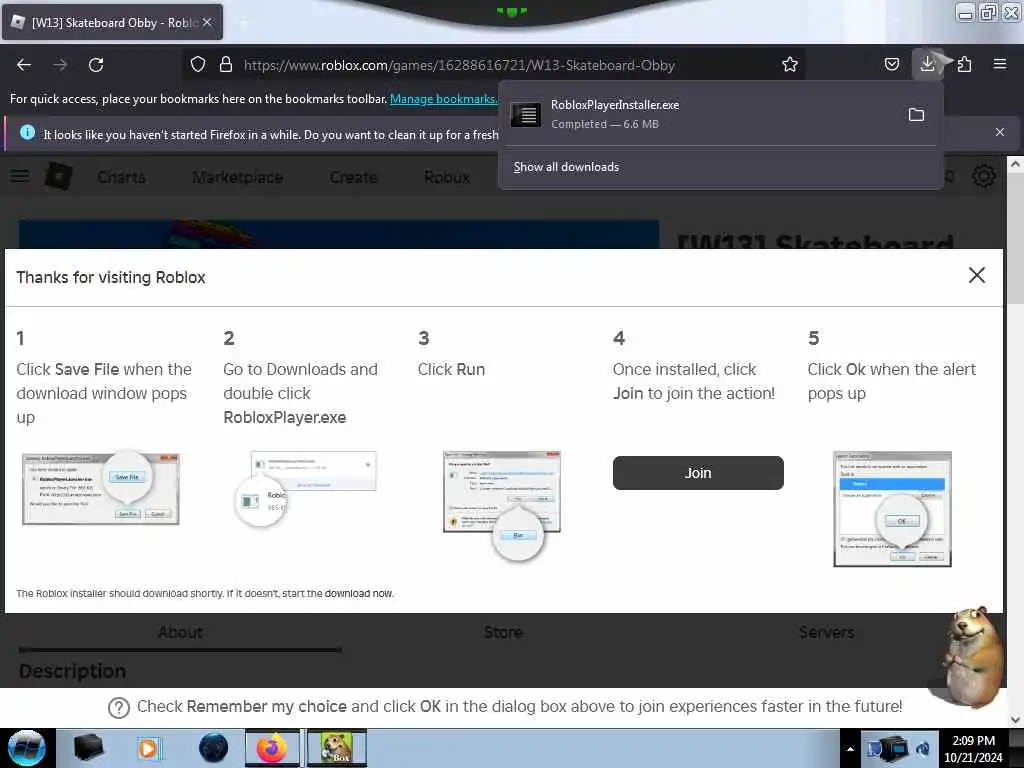Close the Thanks for visiting Roblox dialog

point(976,275)
